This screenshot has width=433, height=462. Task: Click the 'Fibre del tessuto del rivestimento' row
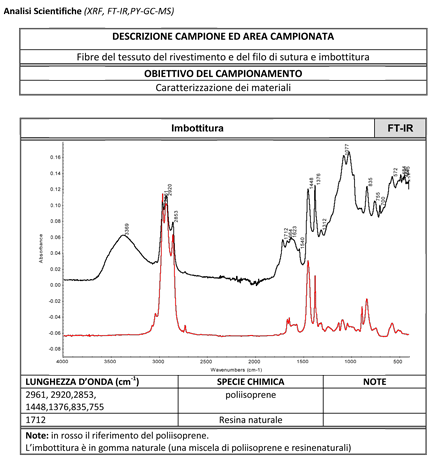click(223, 57)
